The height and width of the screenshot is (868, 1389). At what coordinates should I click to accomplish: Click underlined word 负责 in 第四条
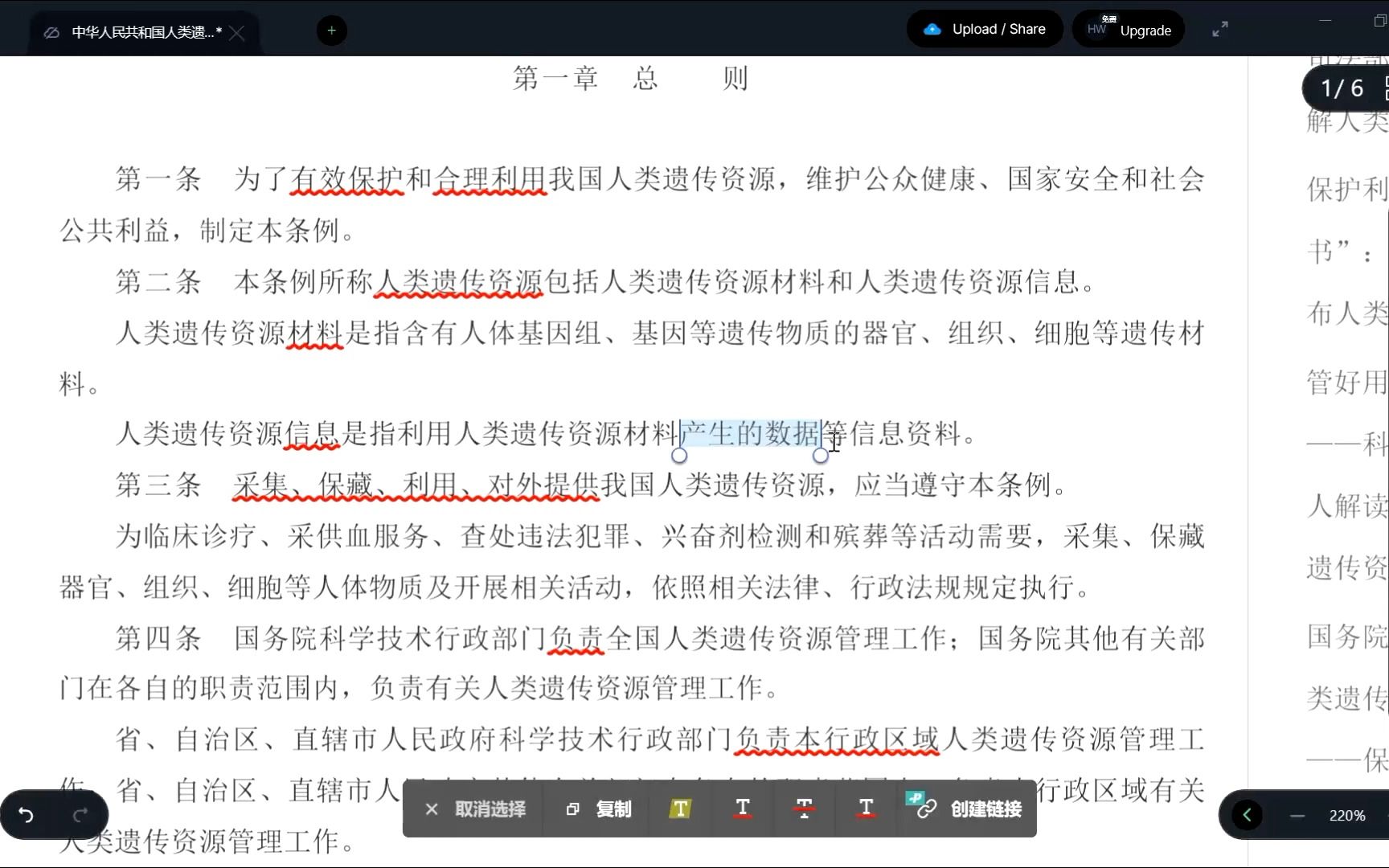pyautogui.click(x=576, y=639)
